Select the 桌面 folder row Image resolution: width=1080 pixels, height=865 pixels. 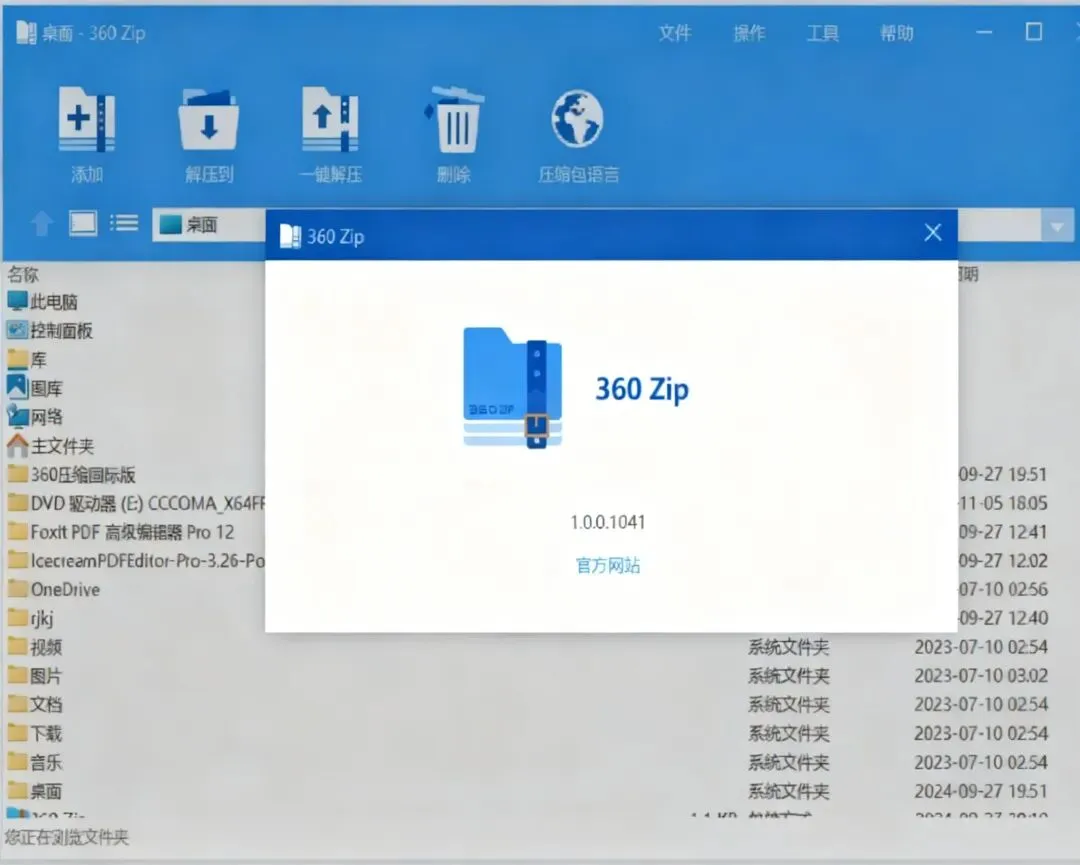pos(34,791)
